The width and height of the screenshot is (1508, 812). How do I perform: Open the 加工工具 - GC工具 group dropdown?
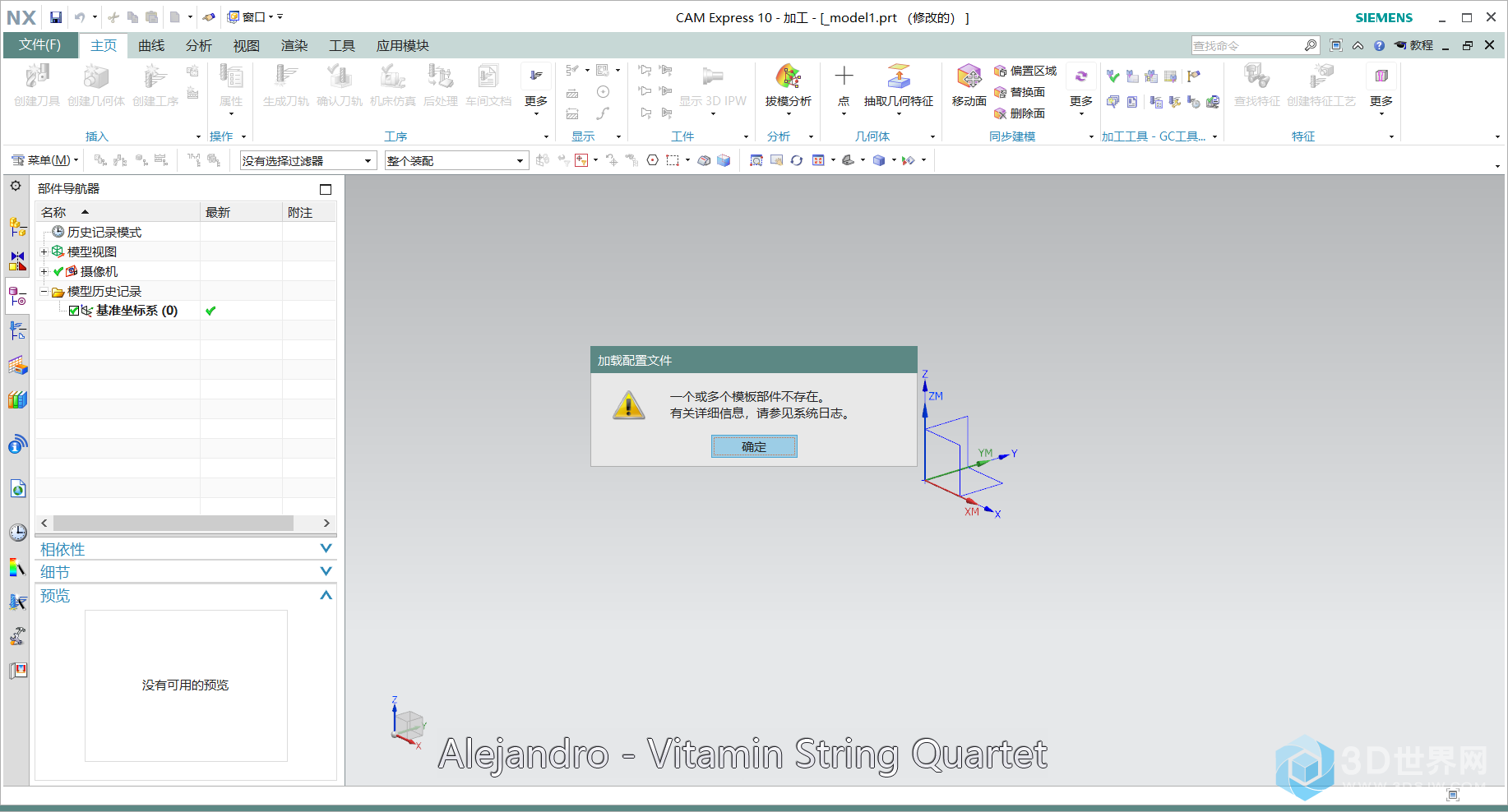[1214, 136]
